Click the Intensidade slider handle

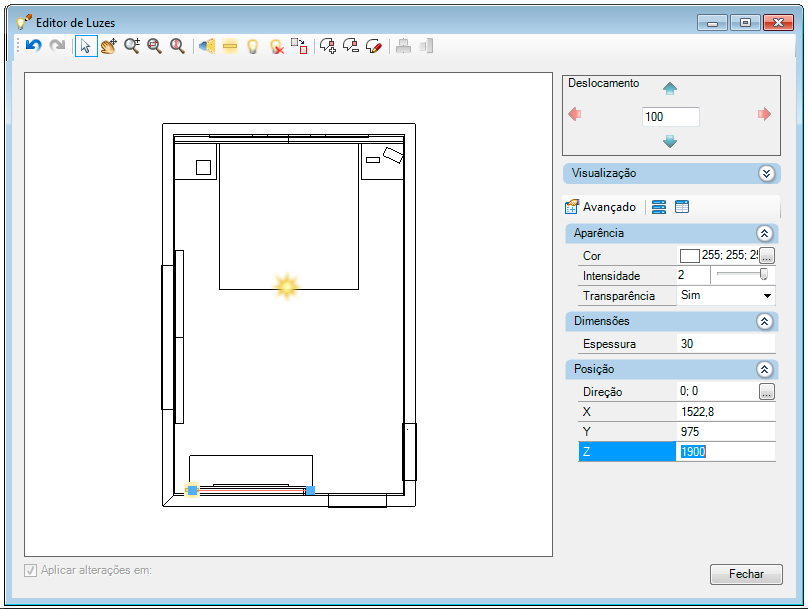(x=764, y=274)
